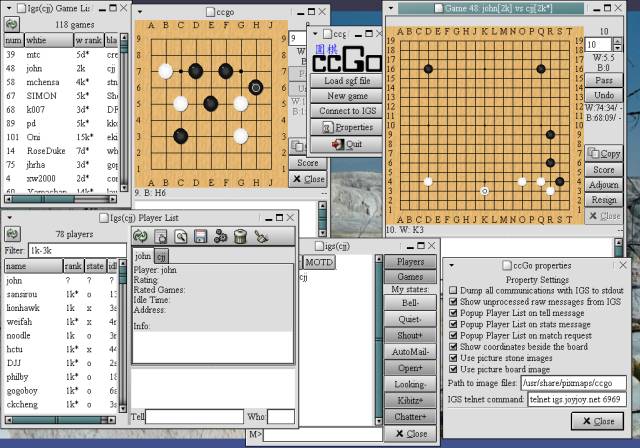Click the trash can icon in player toolbar
640x448 pixels.
240,236
